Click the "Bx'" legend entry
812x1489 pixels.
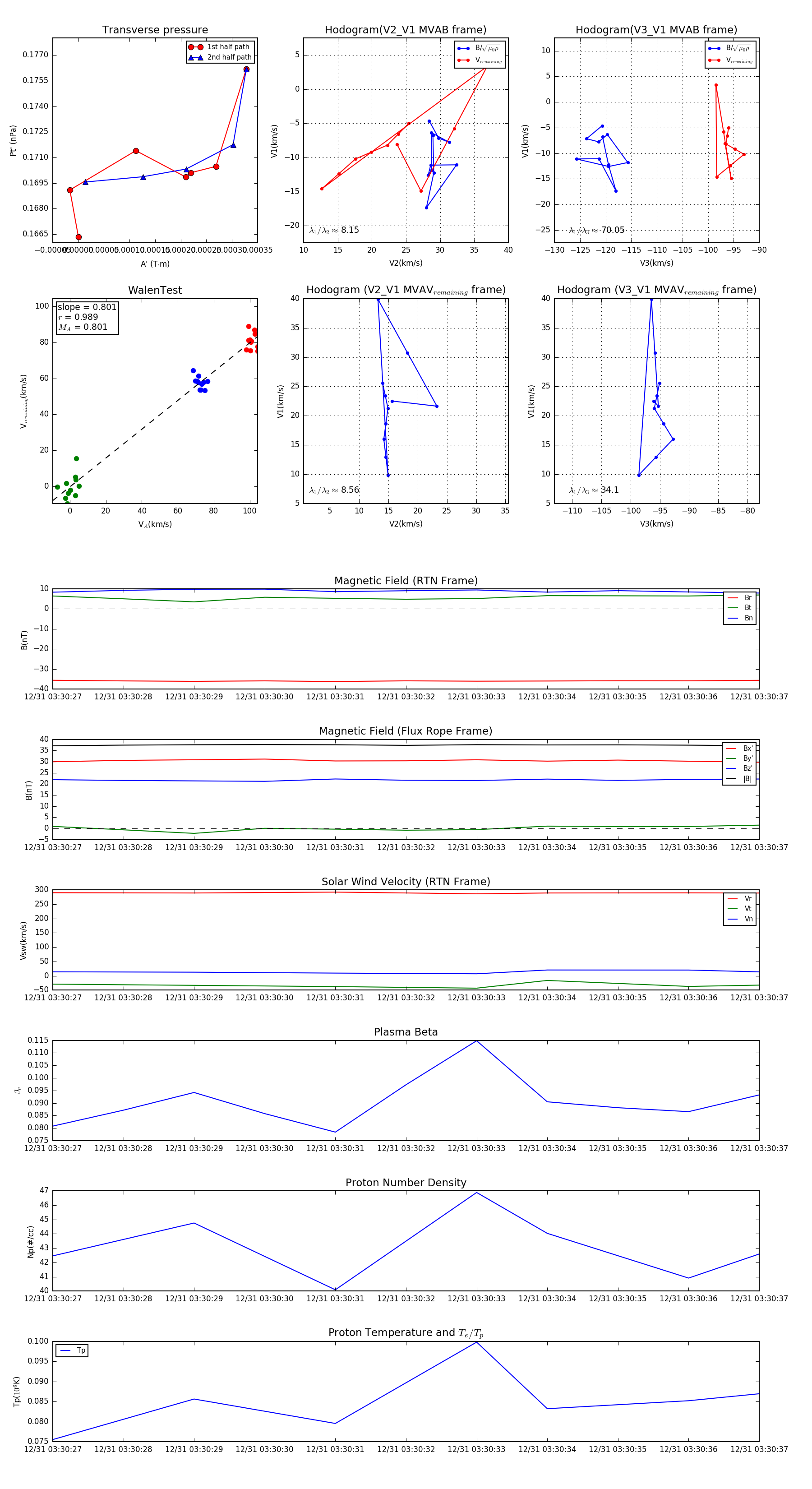coord(739,748)
